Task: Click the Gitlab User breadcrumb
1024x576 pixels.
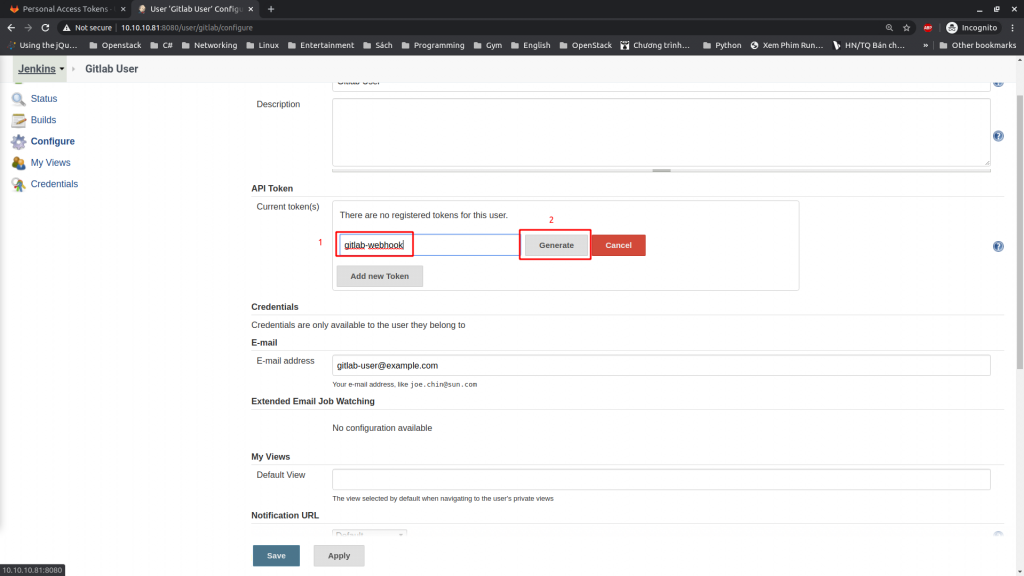Action: [112, 69]
